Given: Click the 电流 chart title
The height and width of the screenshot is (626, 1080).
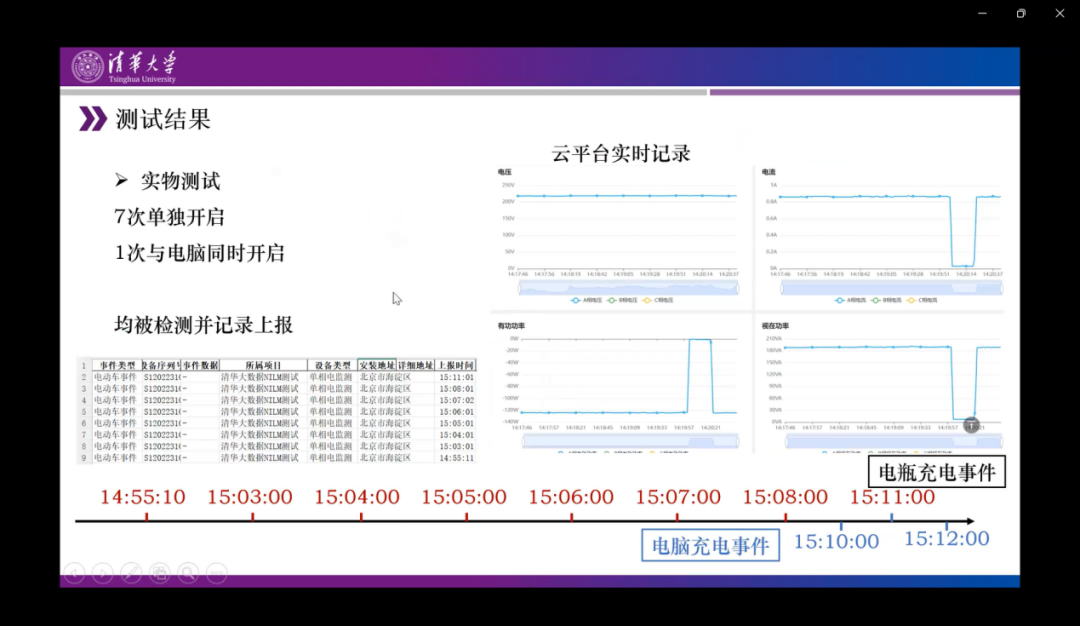Looking at the screenshot, I should (769, 171).
